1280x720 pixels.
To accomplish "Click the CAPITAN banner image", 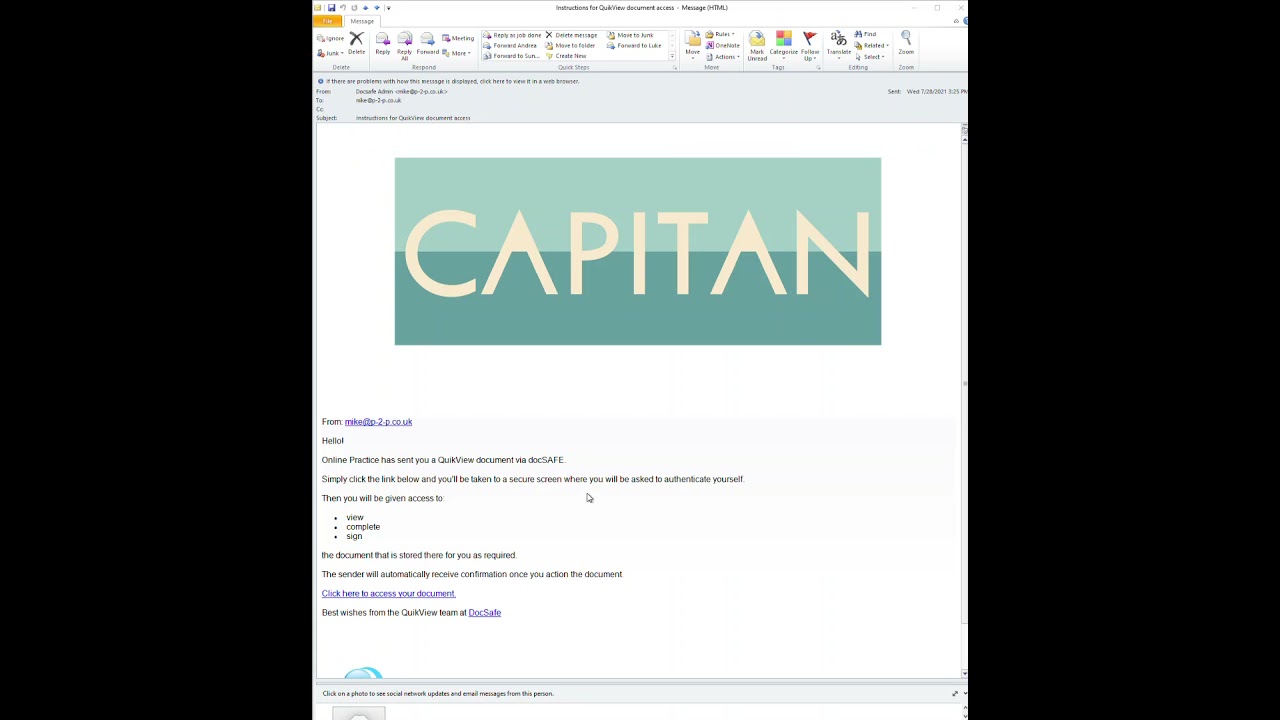I will [638, 251].
